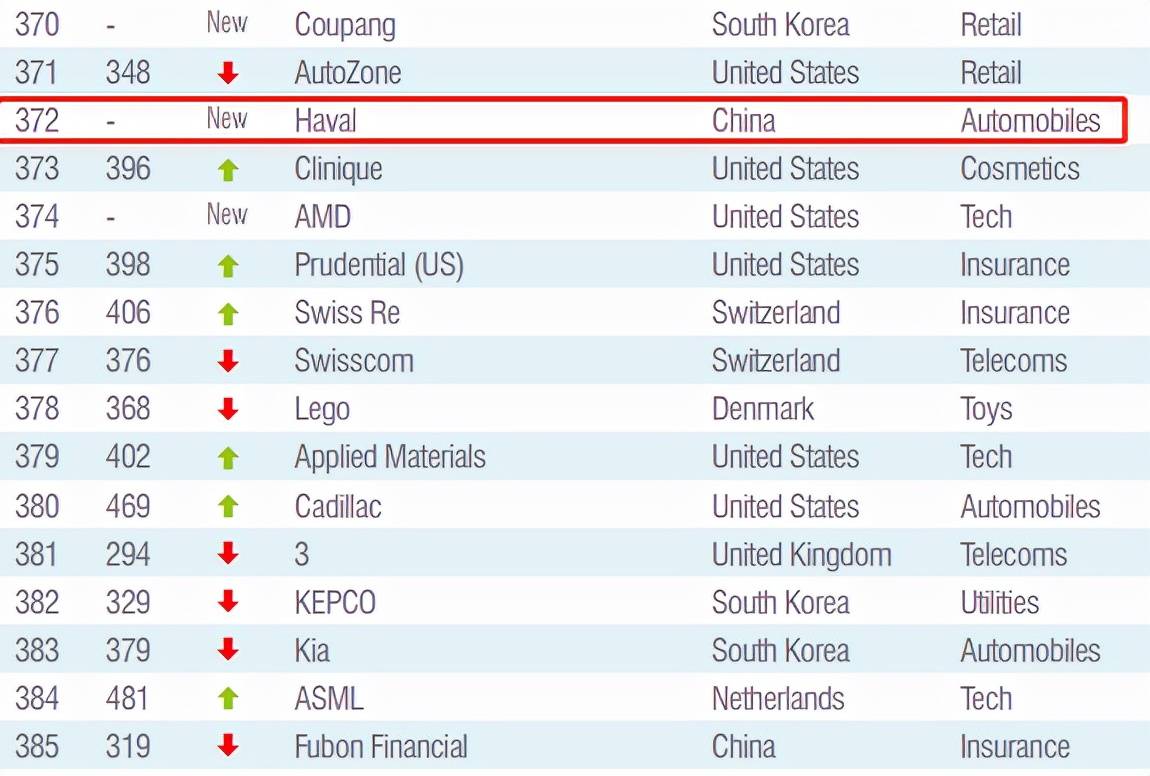The height and width of the screenshot is (776, 1150).
Task: Click the green up arrow for Swiss Re
Action: coord(228,314)
